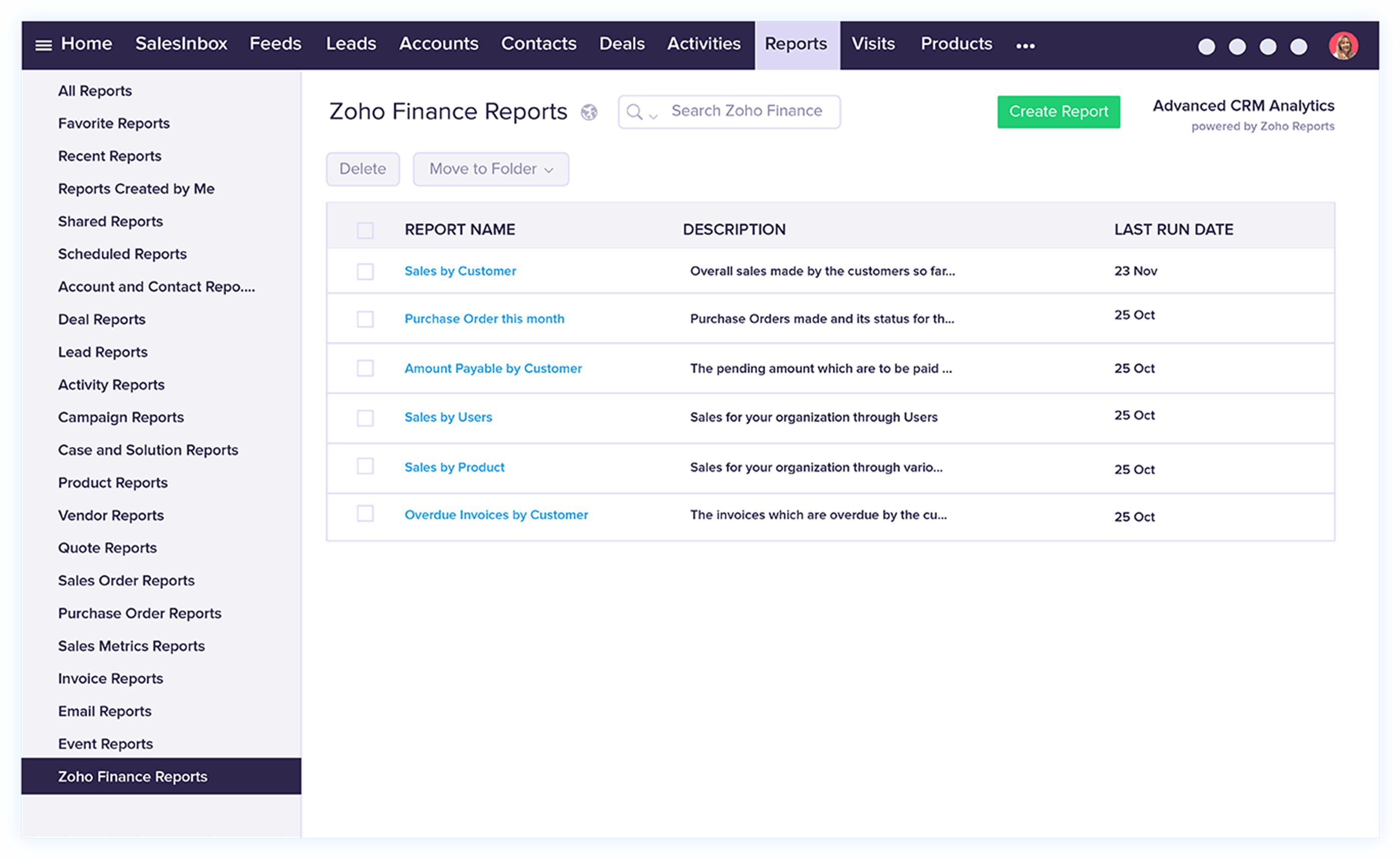Tick the select-all checkbox in table header
This screenshot has width=1400, height=859.
pos(365,230)
